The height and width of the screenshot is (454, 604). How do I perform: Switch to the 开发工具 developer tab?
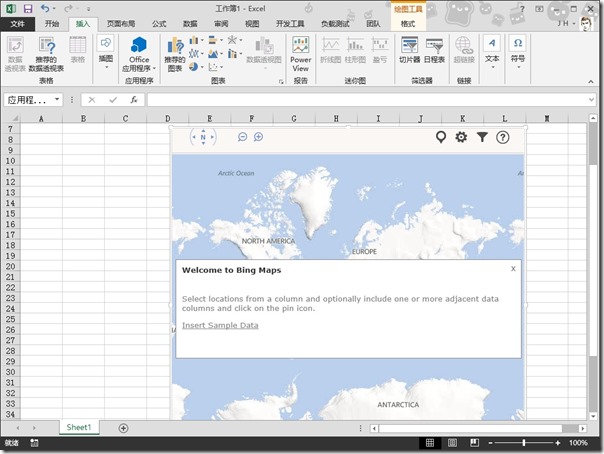290,24
